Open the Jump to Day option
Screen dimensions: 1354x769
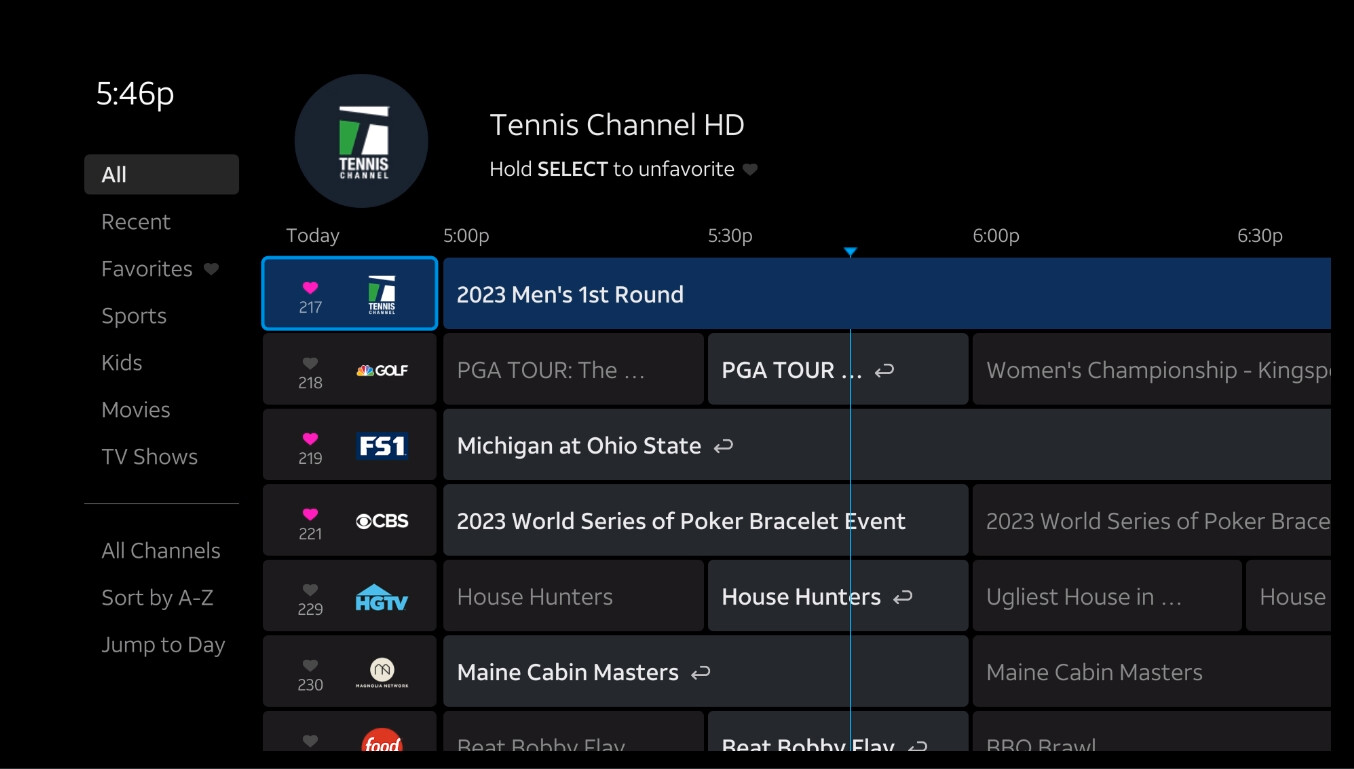pos(163,645)
